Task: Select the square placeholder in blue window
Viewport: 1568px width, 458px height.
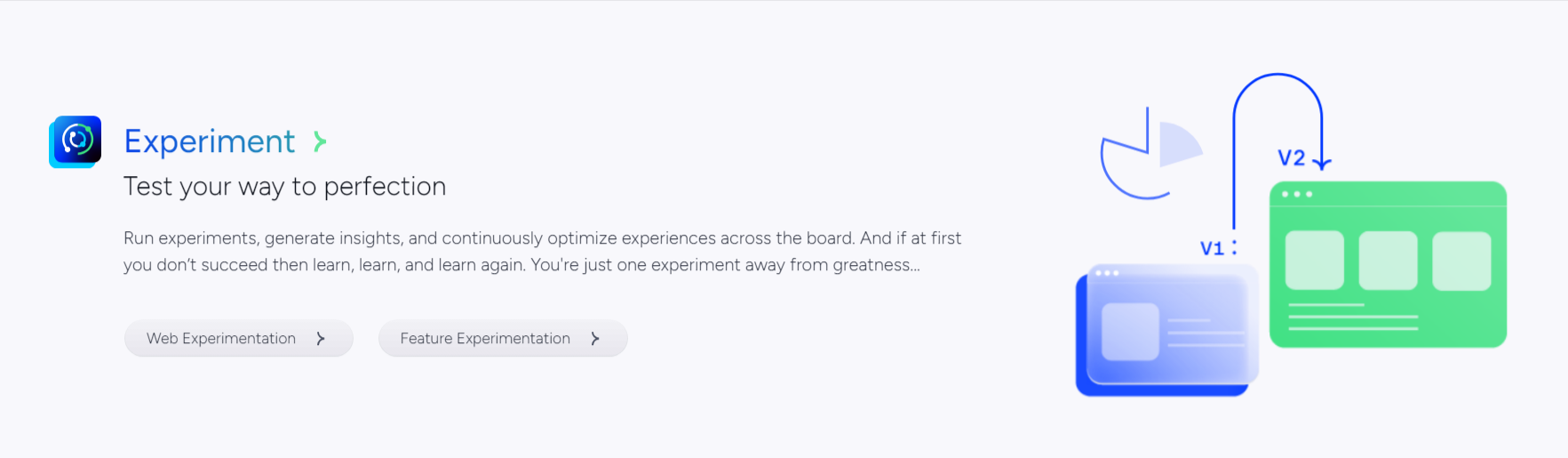Action: [x=1130, y=332]
